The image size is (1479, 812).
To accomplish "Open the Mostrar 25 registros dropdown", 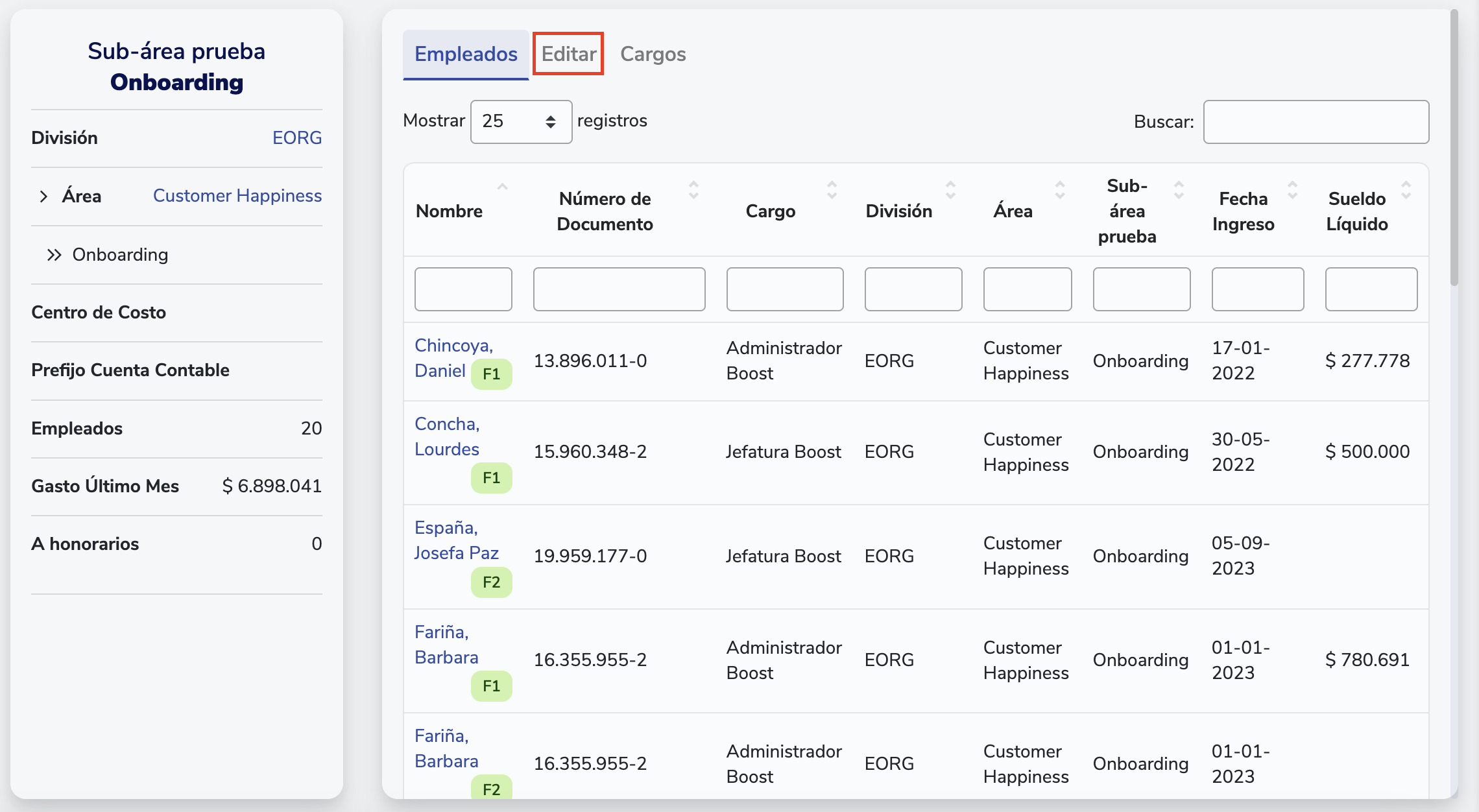I will pyautogui.click(x=520, y=121).
